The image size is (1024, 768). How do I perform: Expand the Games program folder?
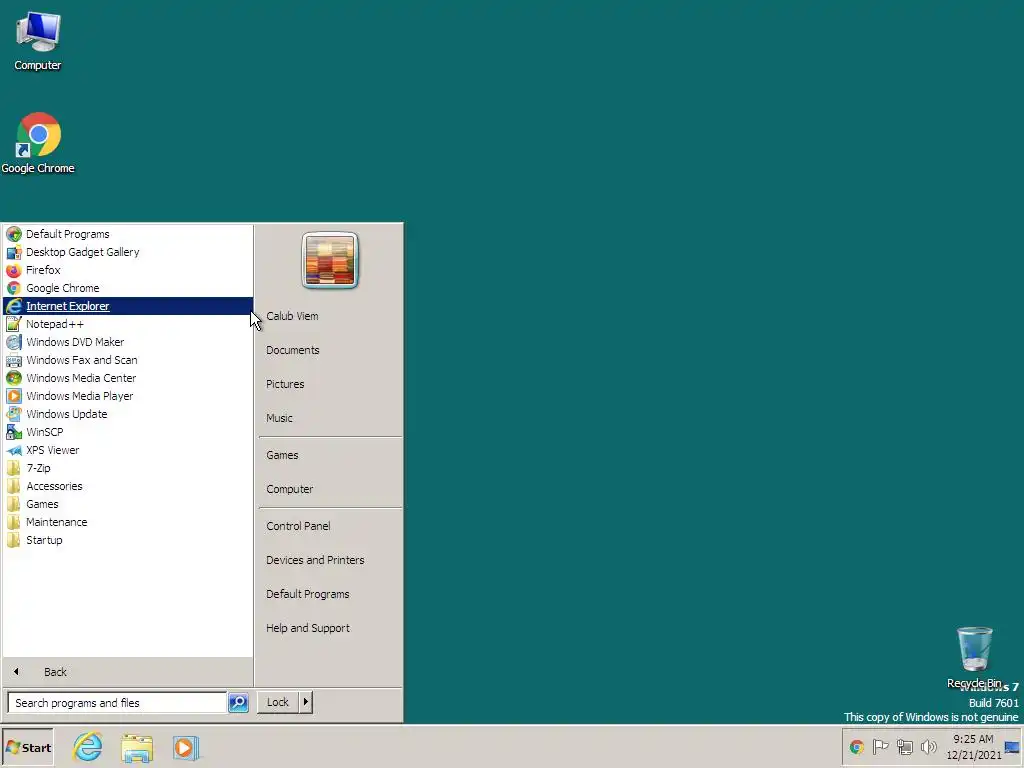click(x=128, y=504)
